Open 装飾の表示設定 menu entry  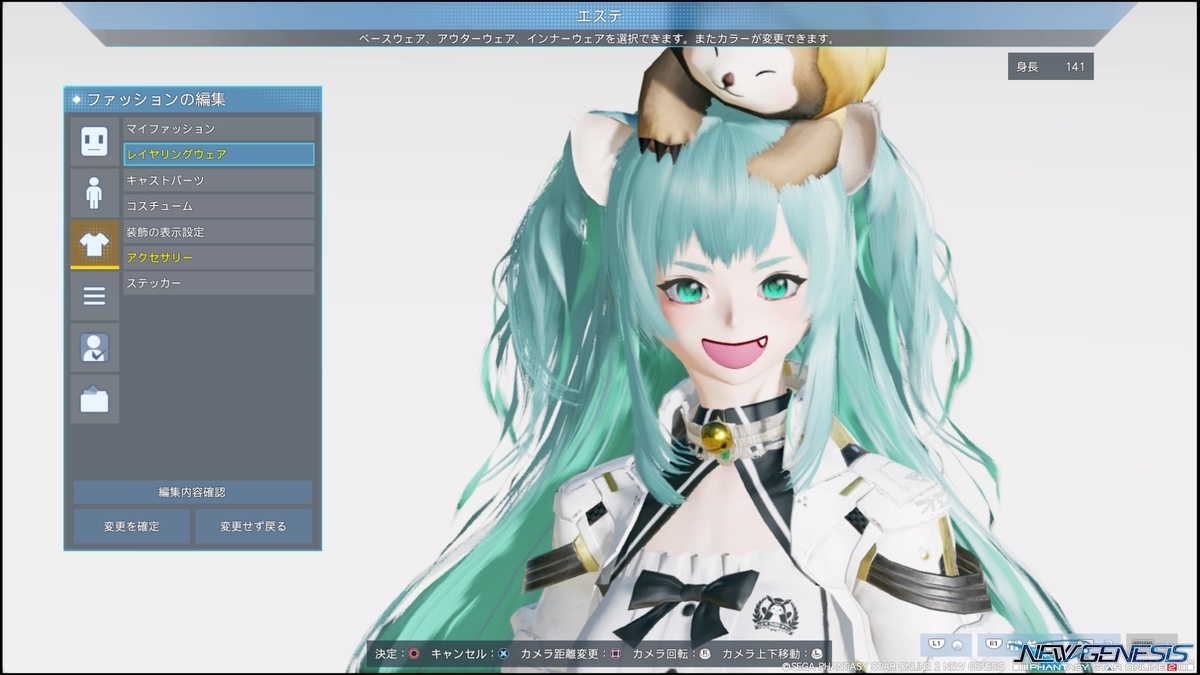(x=218, y=232)
